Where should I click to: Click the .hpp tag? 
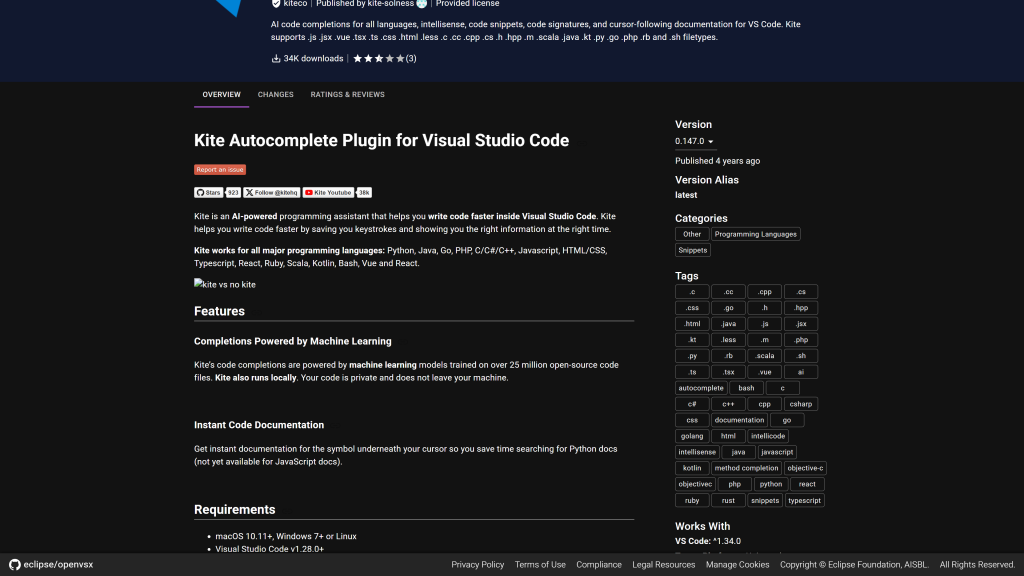coord(801,308)
